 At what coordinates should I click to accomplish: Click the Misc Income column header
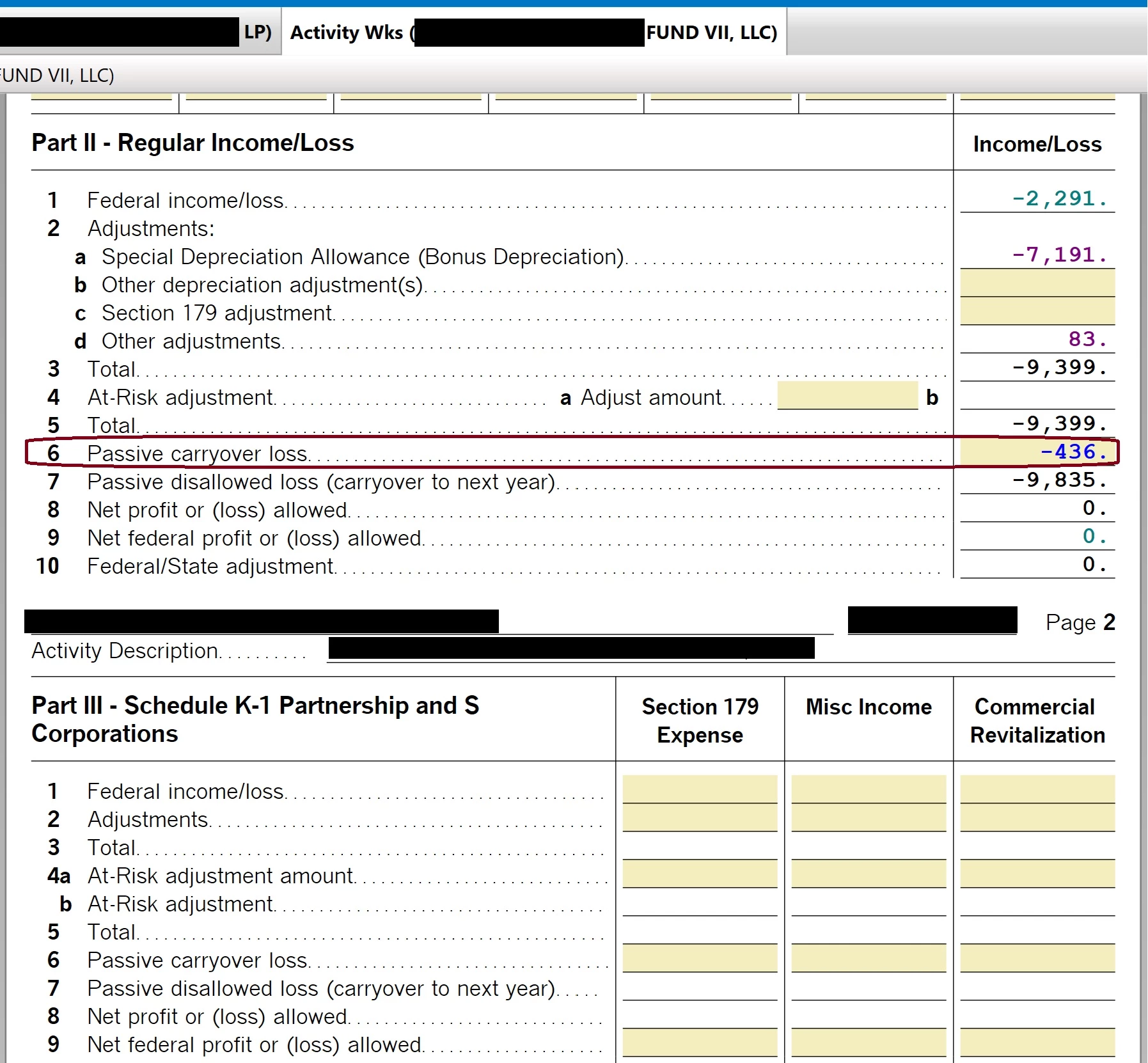coord(869,707)
